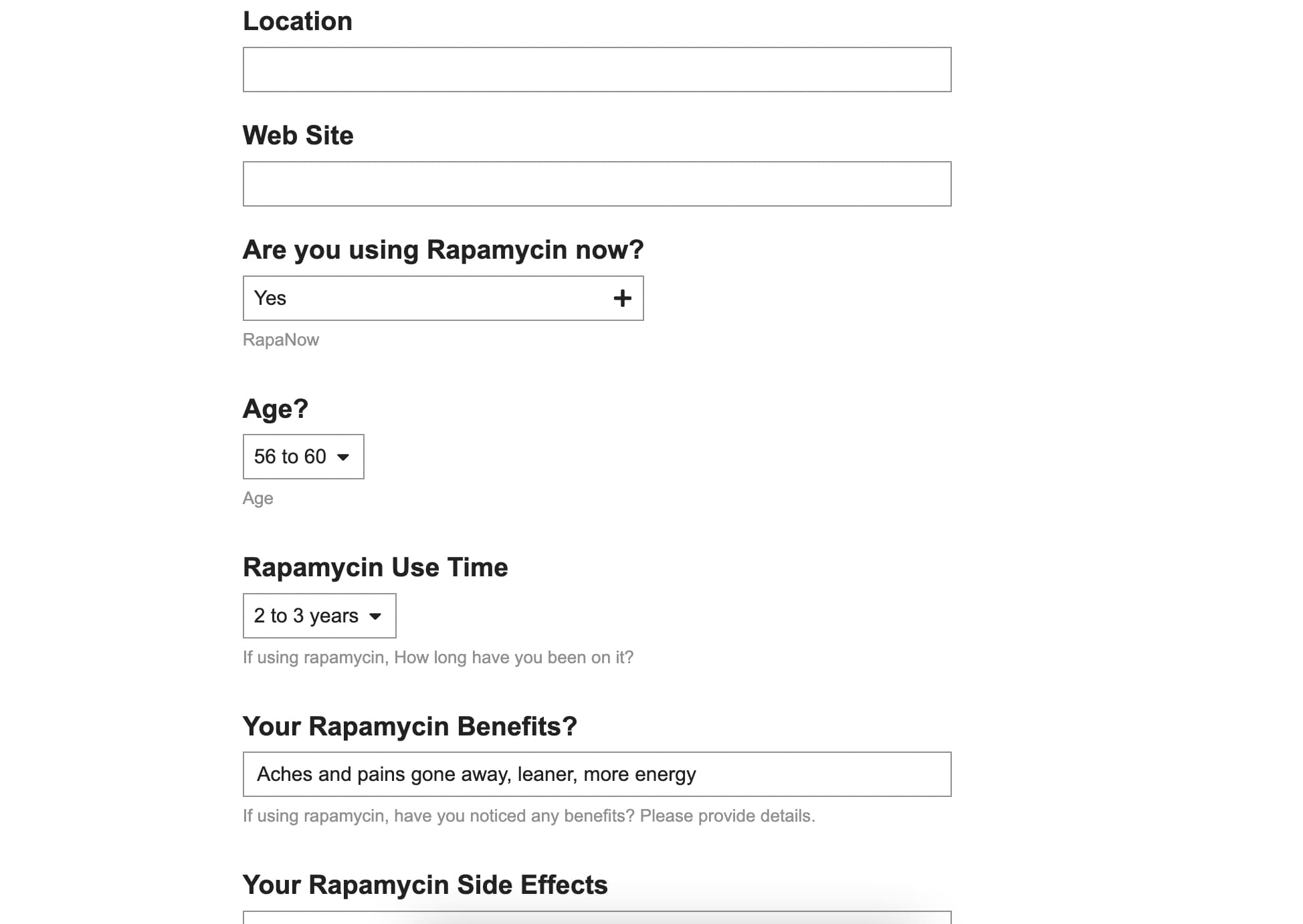Click the plus icon in Rapamycin select
The image size is (1303, 924).
(x=622, y=298)
